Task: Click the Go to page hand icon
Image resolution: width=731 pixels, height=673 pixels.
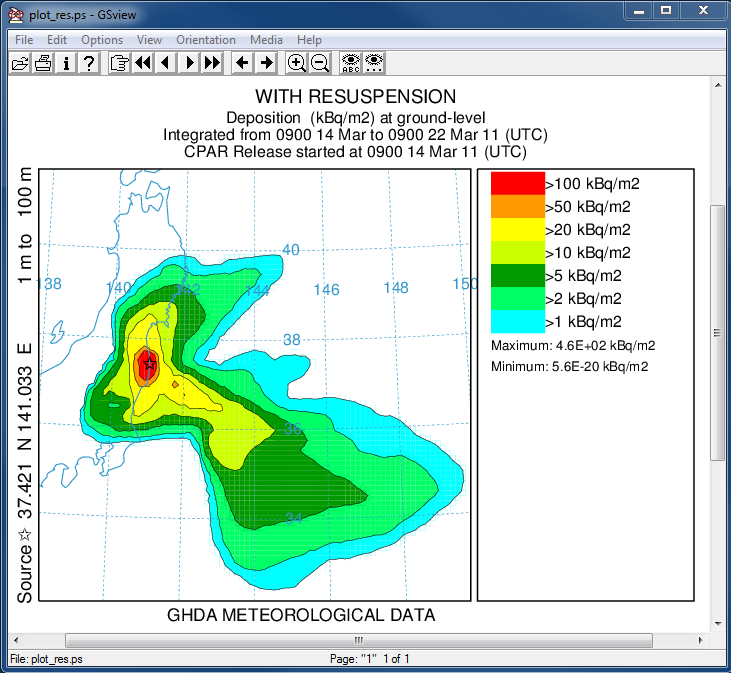Action: pyautogui.click(x=119, y=63)
